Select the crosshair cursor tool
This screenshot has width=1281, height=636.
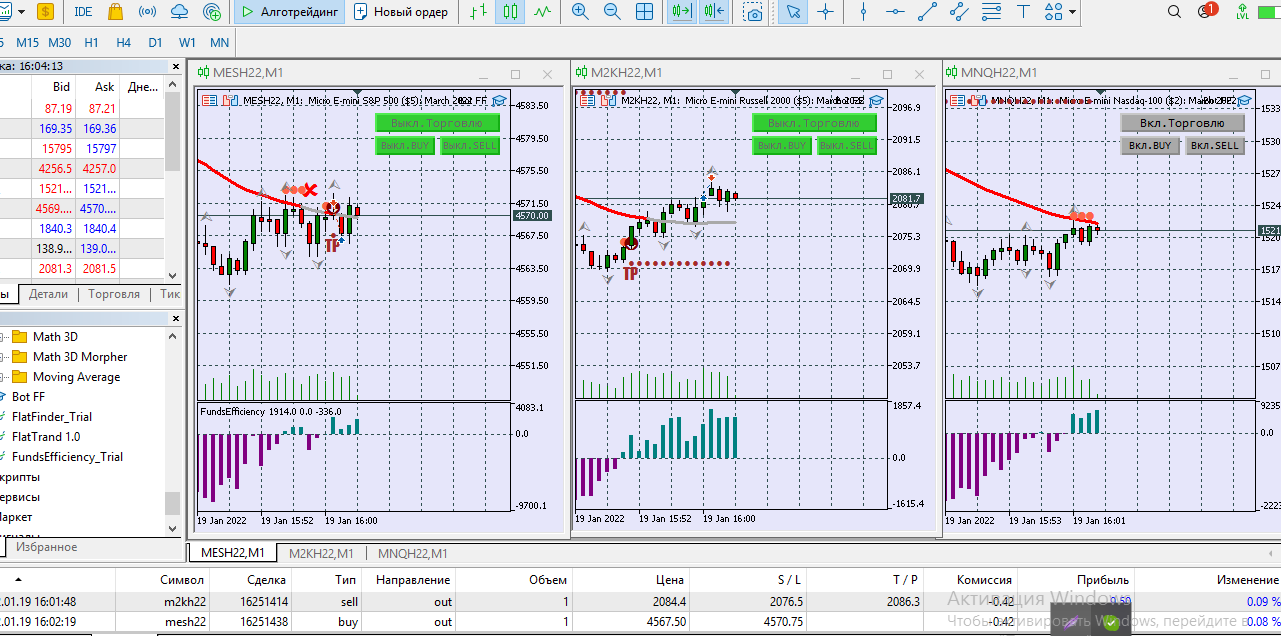tap(825, 12)
